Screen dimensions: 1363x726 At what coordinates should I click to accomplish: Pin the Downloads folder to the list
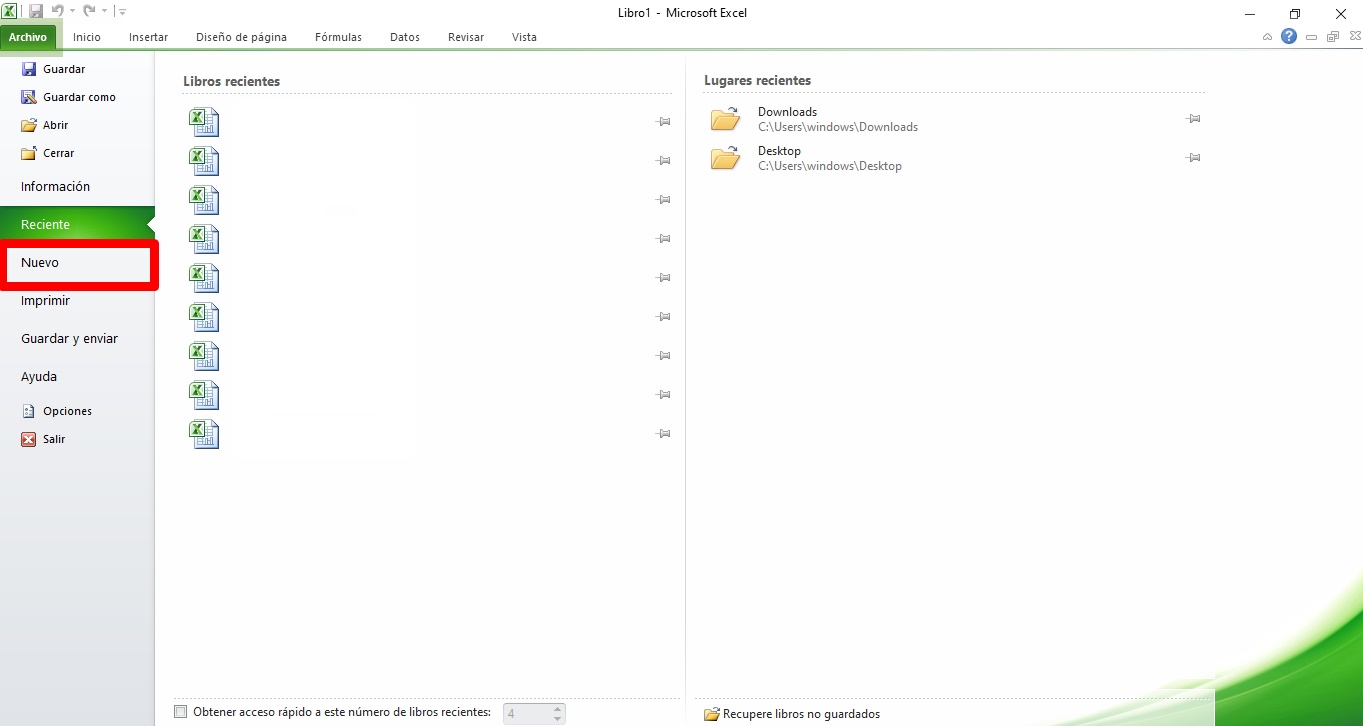(x=1193, y=119)
